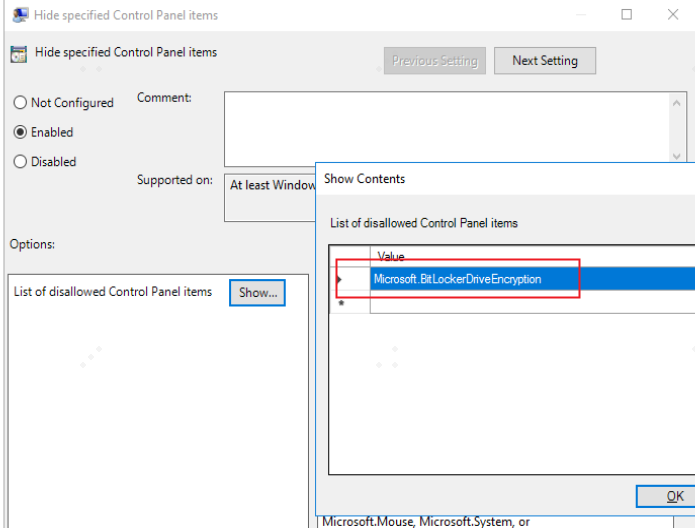This screenshot has width=695, height=528.
Task: Click the Comment: label
Action: coord(164,98)
